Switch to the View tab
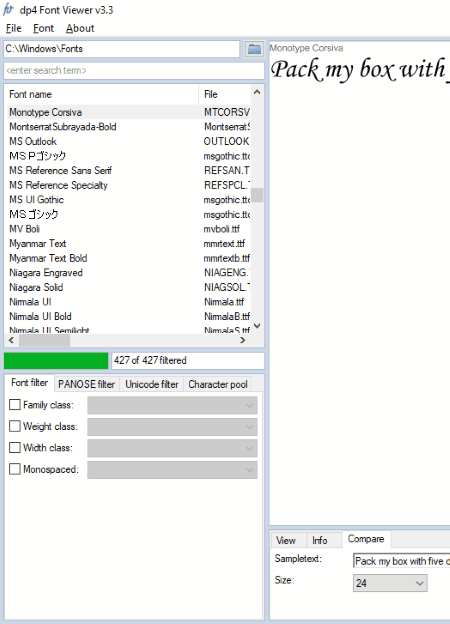Image resolution: width=450 pixels, height=624 pixels. tap(286, 540)
